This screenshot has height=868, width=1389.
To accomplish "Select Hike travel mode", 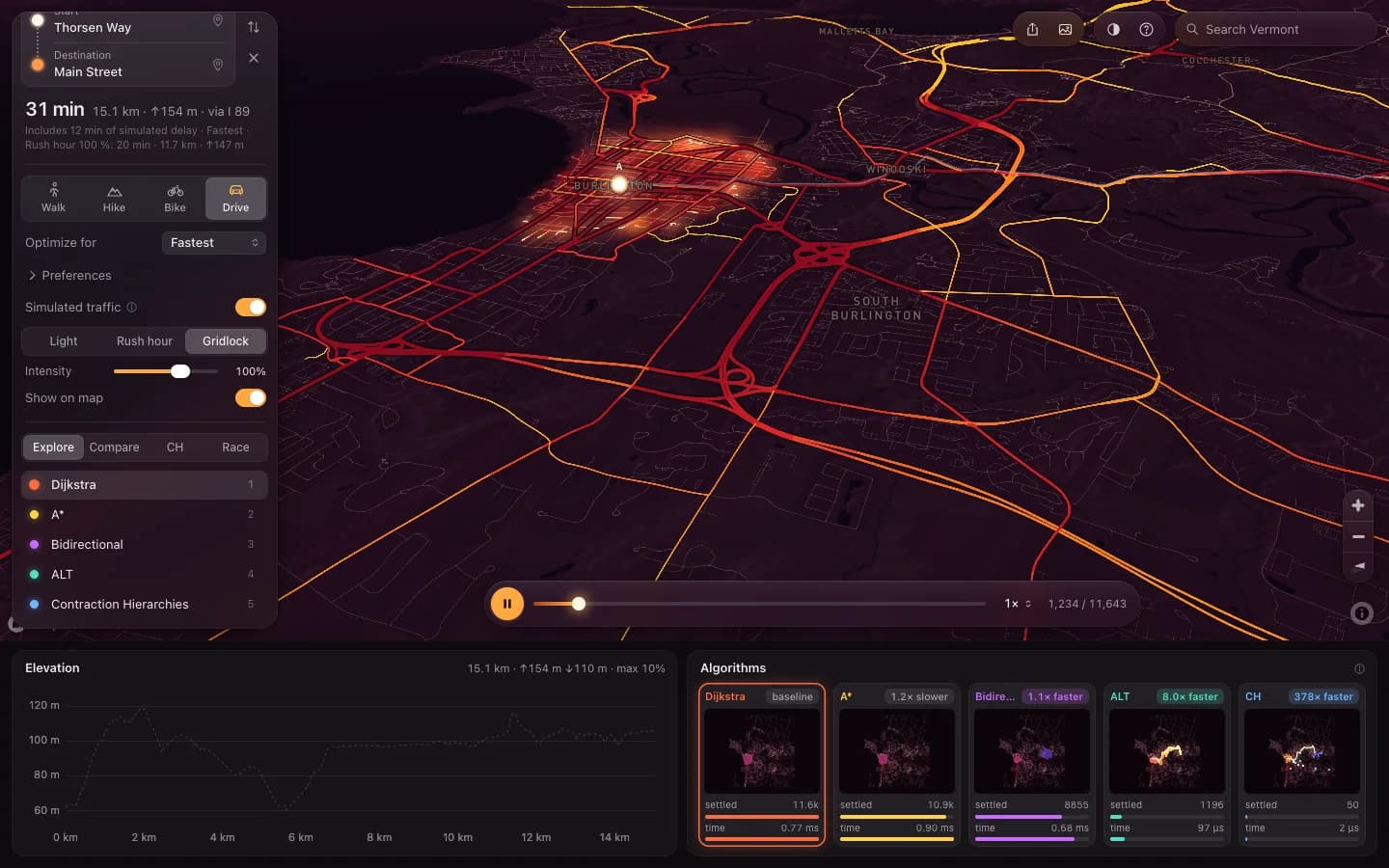I will (114, 198).
